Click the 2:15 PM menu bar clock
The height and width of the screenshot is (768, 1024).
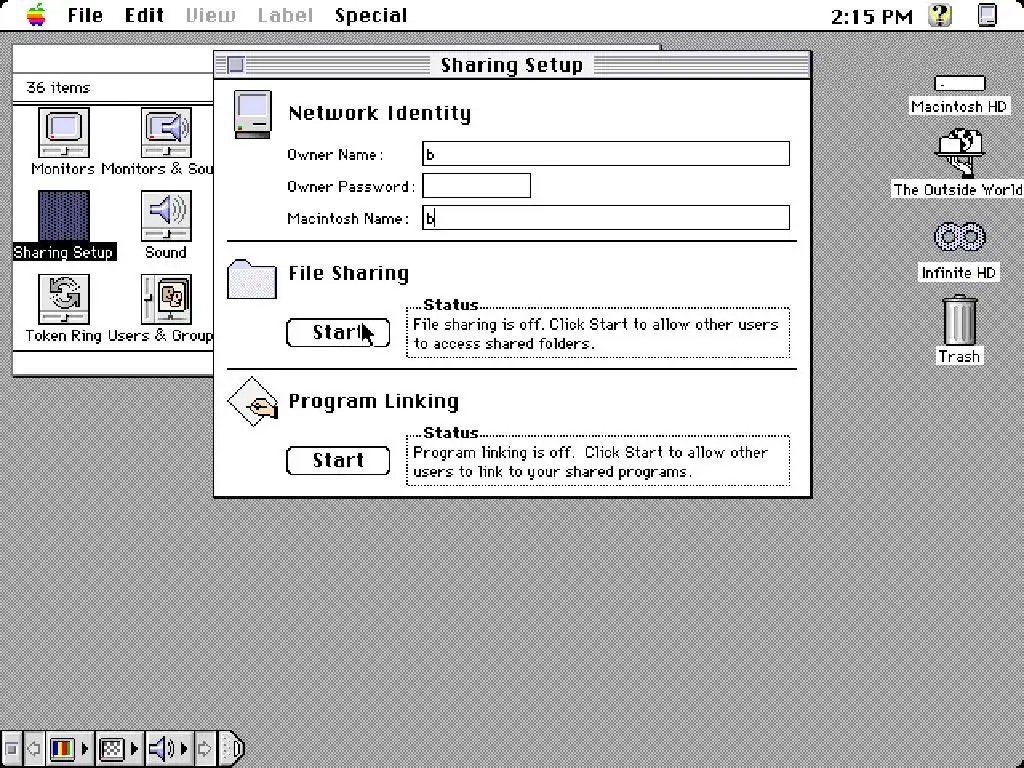871,16
